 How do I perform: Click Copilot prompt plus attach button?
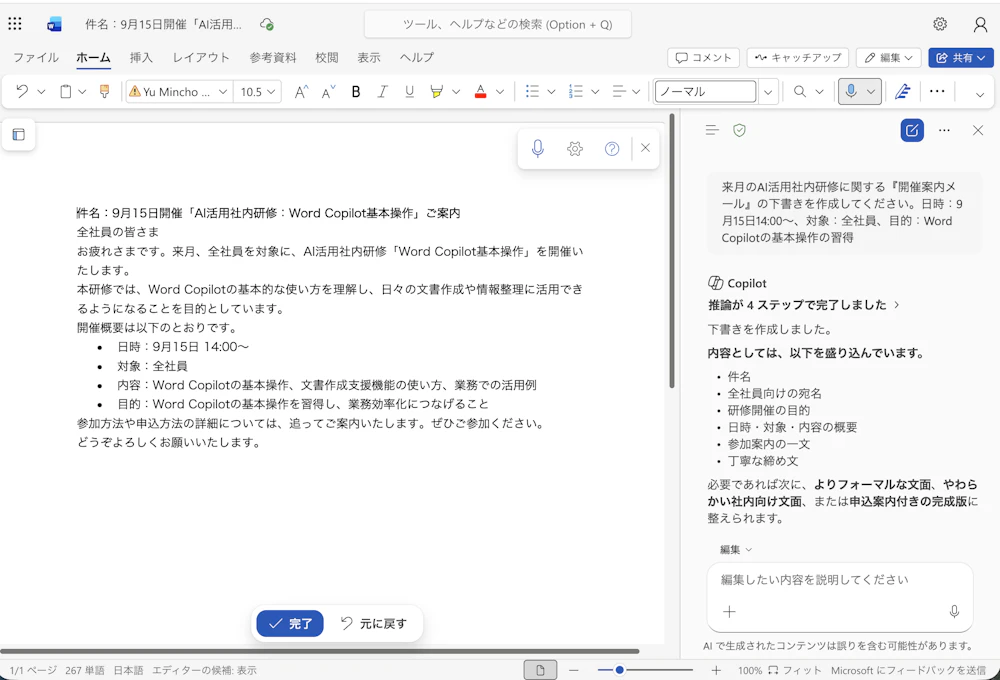[x=729, y=611]
